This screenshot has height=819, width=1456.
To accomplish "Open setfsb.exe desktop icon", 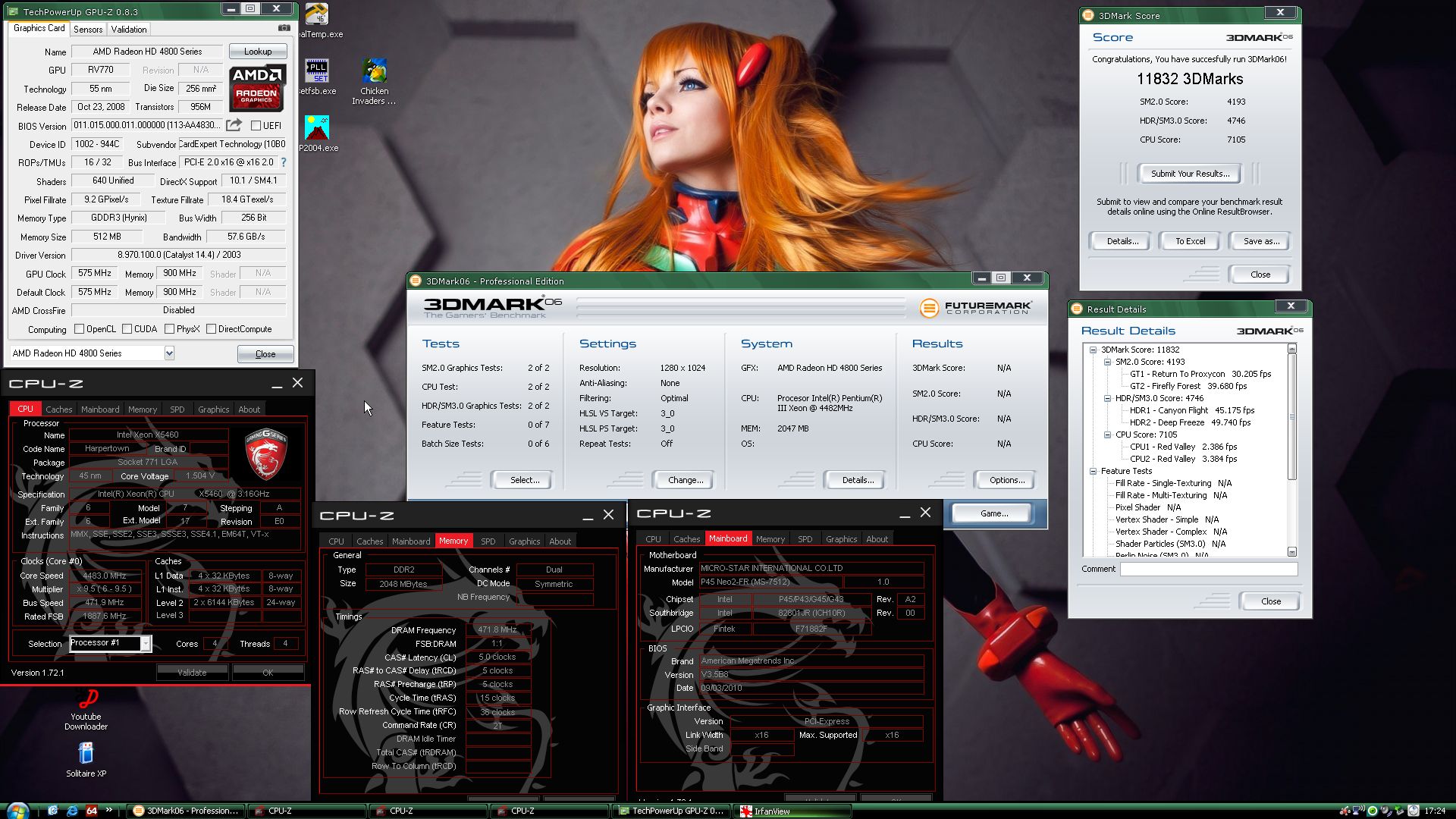I will [x=318, y=77].
